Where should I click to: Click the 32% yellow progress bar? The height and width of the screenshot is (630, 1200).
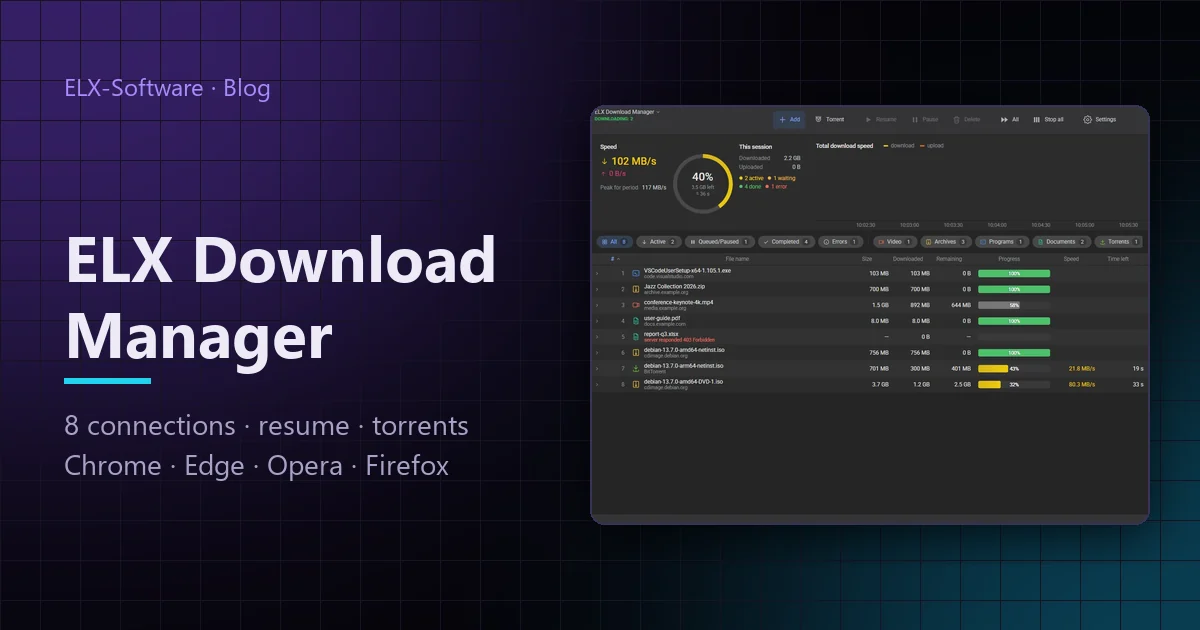pos(1014,385)
